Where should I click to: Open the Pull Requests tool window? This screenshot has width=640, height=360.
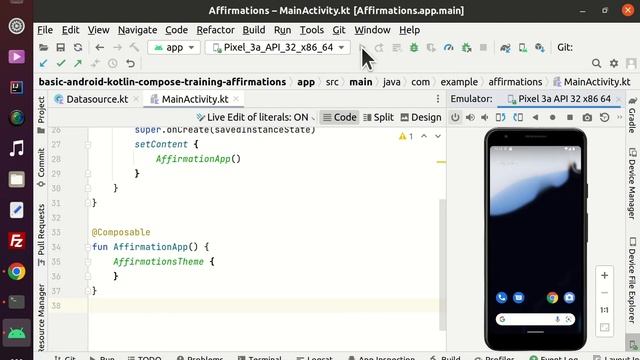pos(41,235)
